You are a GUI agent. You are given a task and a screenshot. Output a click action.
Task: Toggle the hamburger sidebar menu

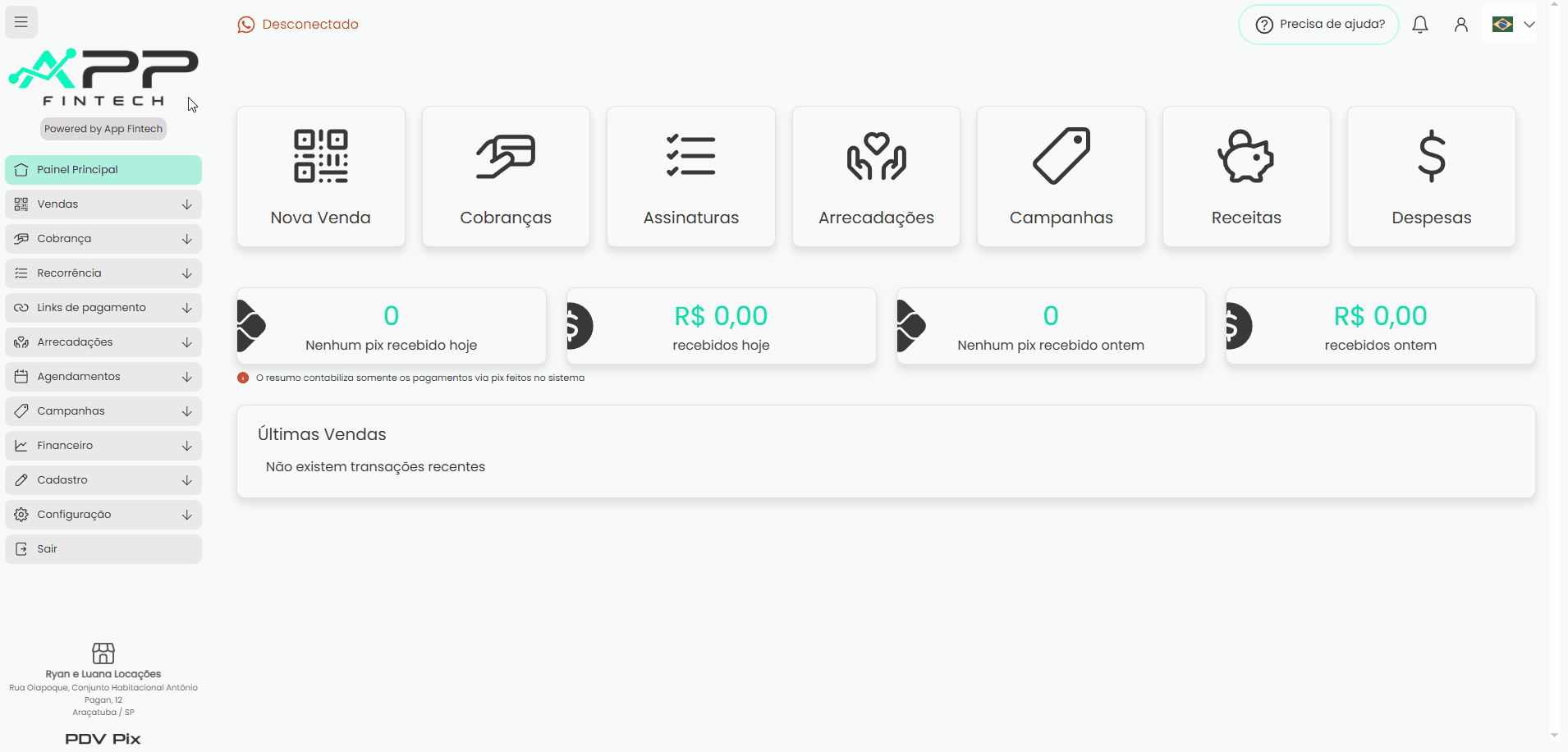(21, 22)
